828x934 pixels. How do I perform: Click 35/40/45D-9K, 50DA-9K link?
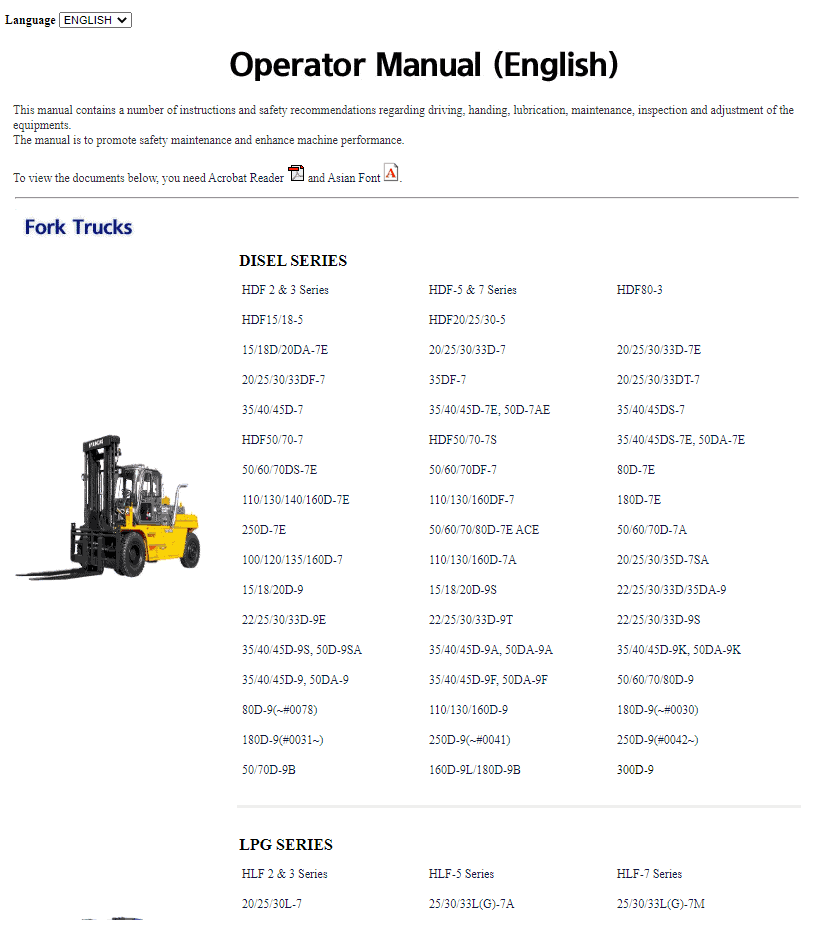pos(678,650)
